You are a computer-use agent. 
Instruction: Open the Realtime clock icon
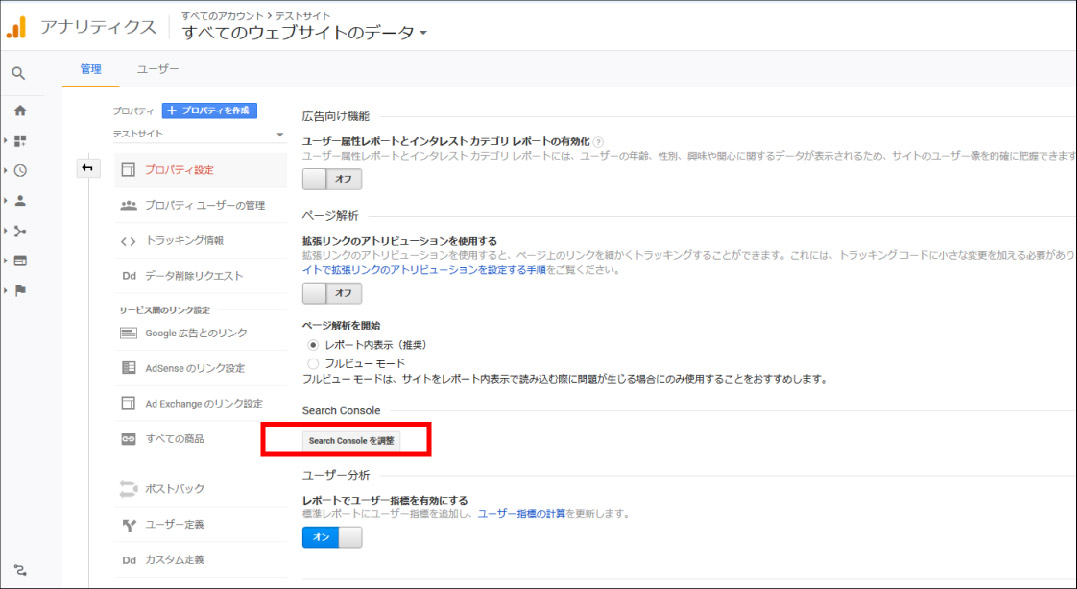[20, 171]
